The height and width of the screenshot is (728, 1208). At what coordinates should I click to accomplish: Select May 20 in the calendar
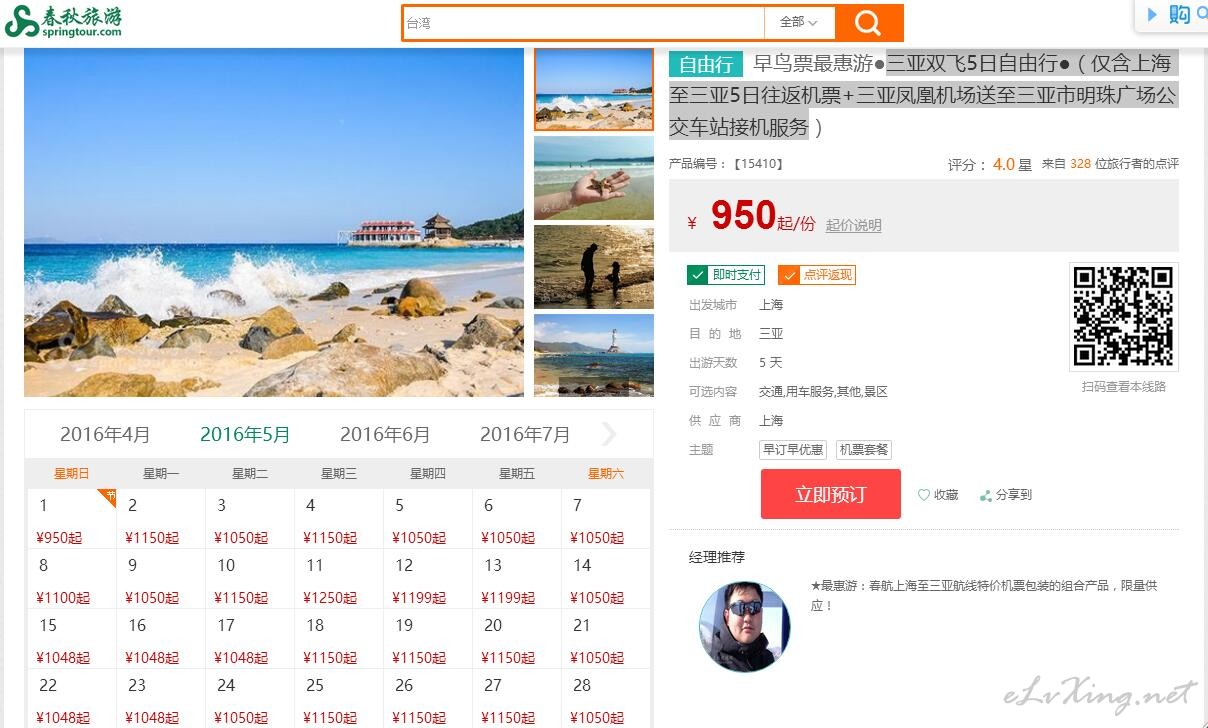517,639
